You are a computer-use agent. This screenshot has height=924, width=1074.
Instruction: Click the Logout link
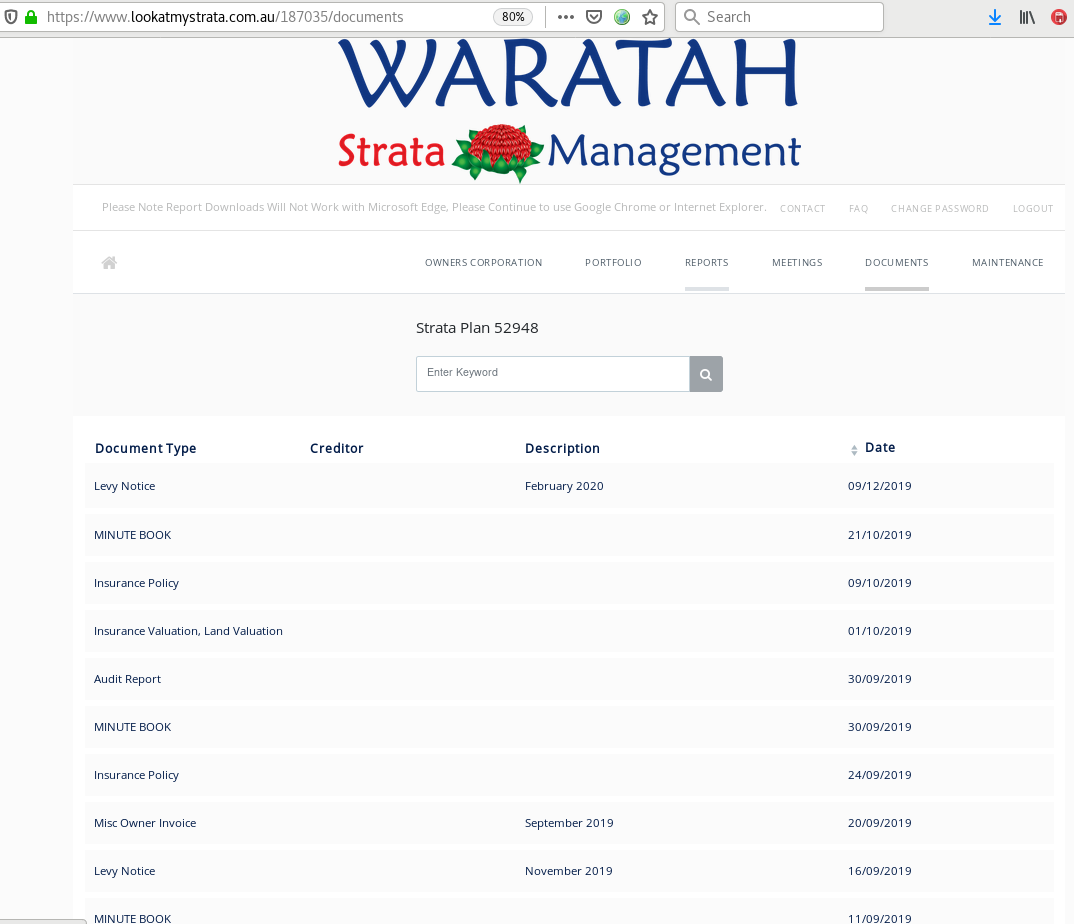click(1033, 208)
